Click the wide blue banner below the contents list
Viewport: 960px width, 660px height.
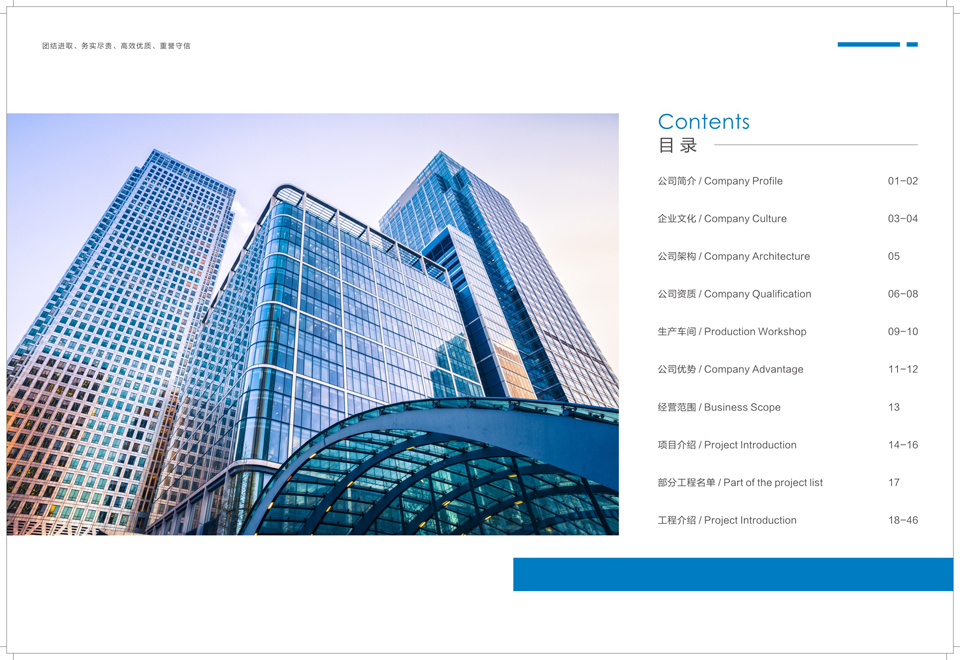[732, 574]
